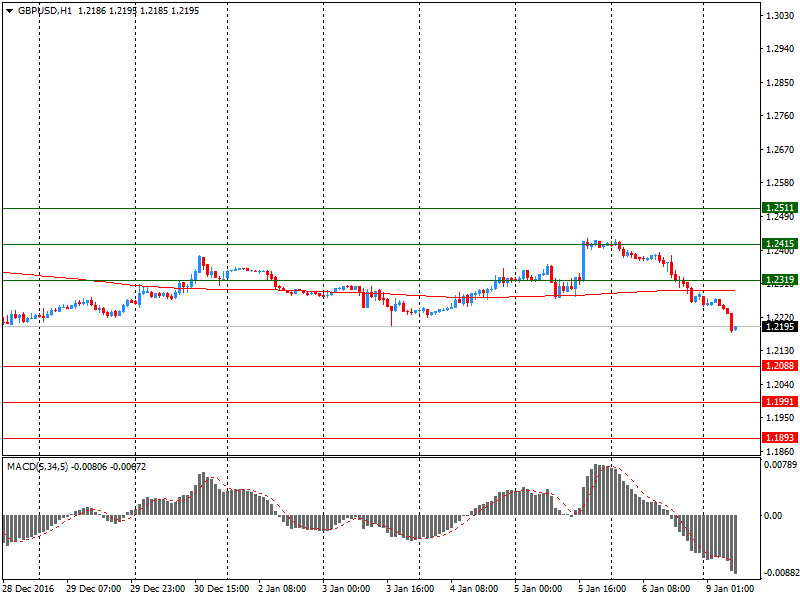This screenshot has width=800, height=600.
Task: Click the 1.1950 price scale value
Action: point(780,417)
